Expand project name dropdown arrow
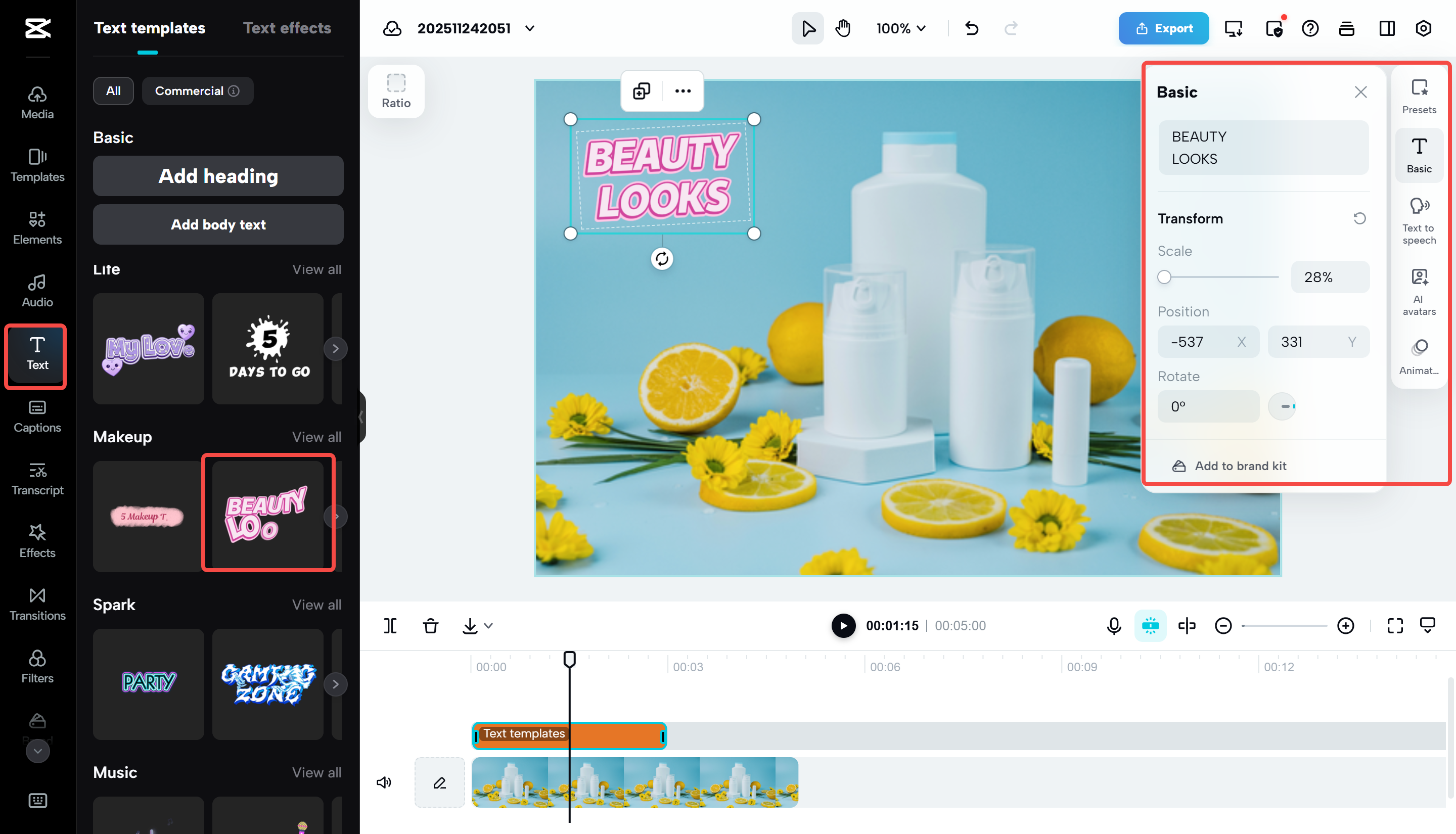 click(x=530, y=28)
